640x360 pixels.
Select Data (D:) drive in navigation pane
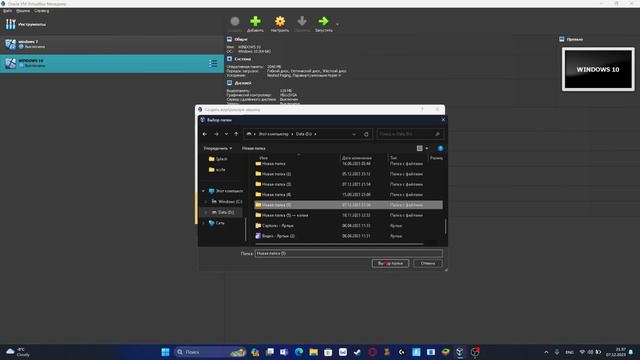point(223,212)
